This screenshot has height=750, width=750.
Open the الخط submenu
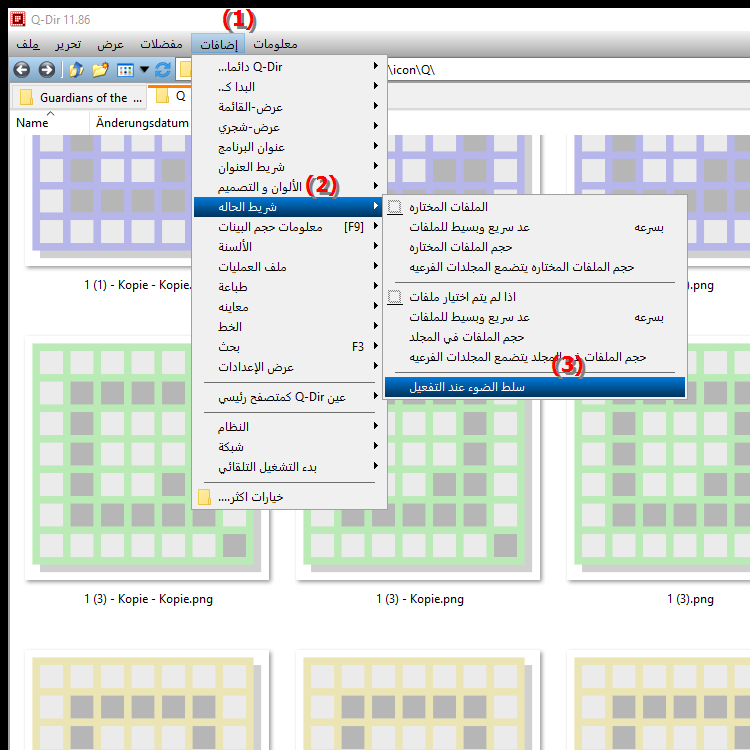tap(289, 327)
